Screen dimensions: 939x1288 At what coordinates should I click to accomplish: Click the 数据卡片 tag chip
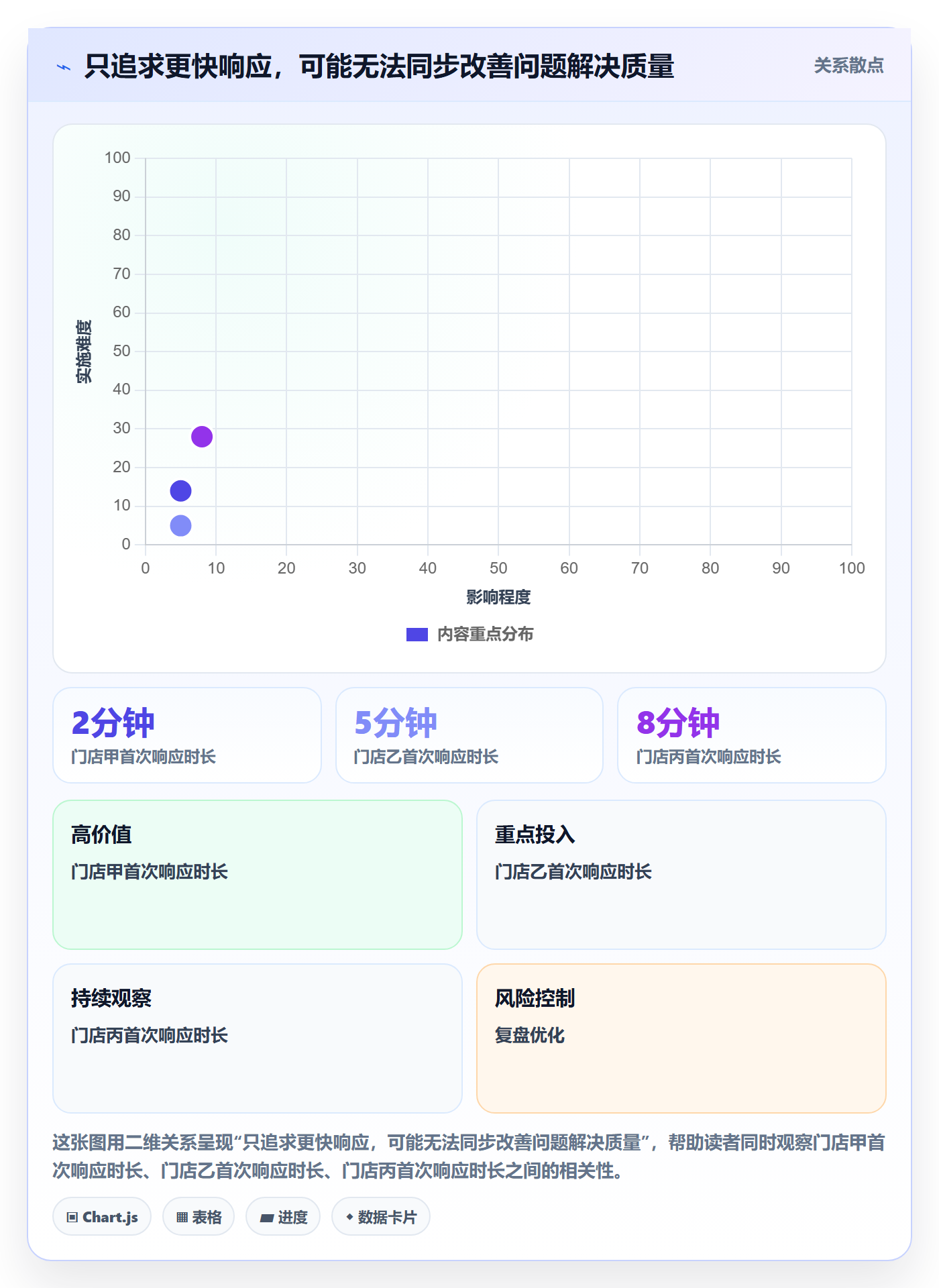[x=381, y=1217]
